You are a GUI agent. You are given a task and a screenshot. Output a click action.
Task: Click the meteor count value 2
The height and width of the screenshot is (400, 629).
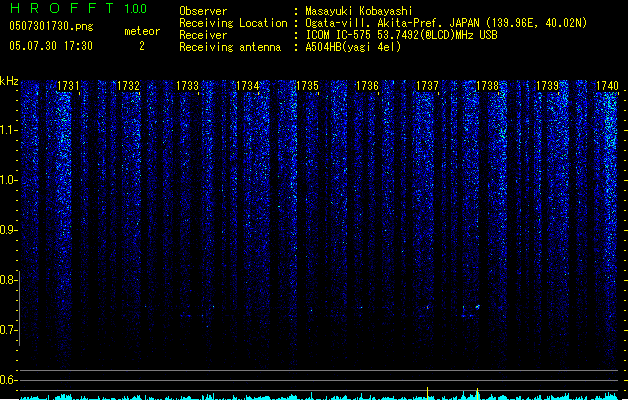(142, 46)
